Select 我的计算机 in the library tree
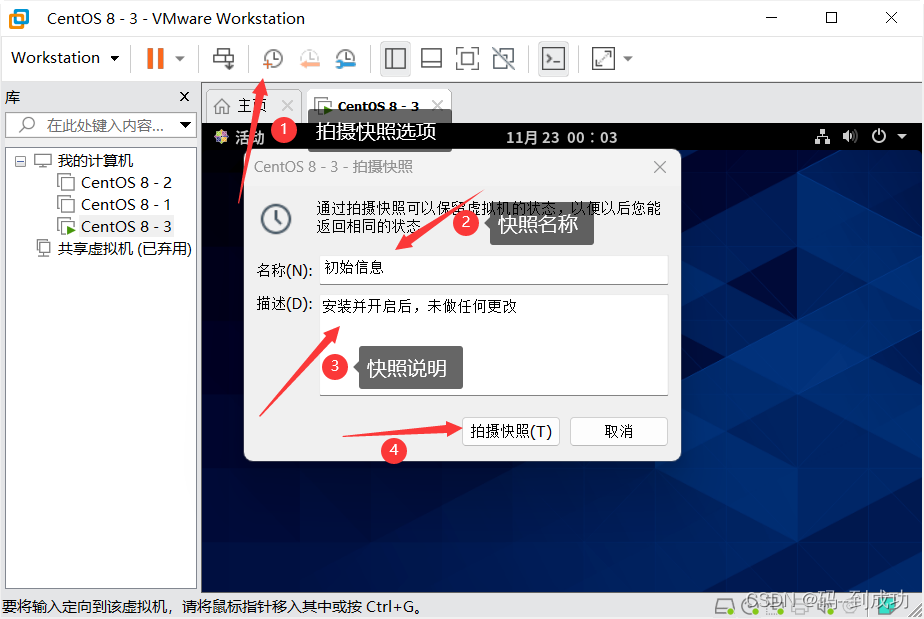Viewport: 924px width, 619px height. [95, 160]
